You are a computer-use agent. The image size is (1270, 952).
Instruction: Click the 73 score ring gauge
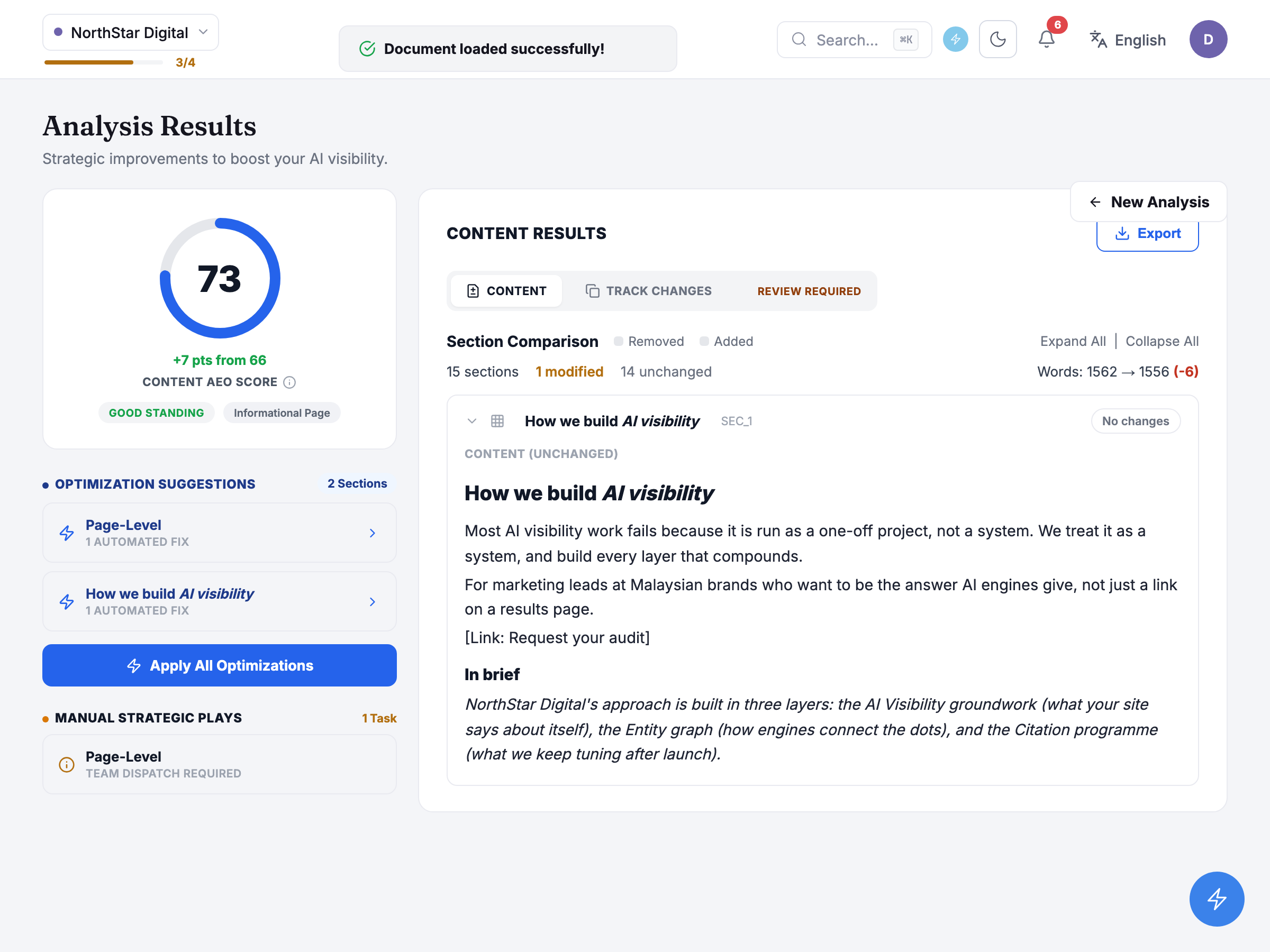coord(220,278)
